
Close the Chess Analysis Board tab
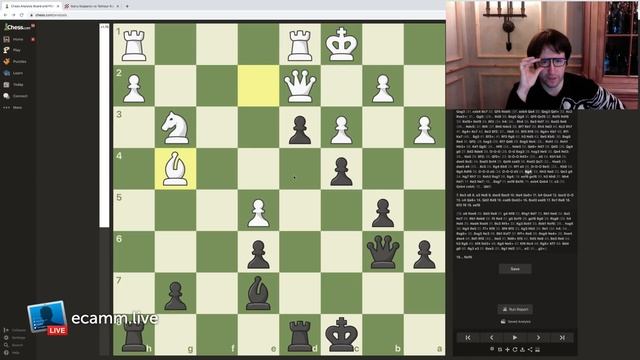pyautogui.click(x=58, y=6)
